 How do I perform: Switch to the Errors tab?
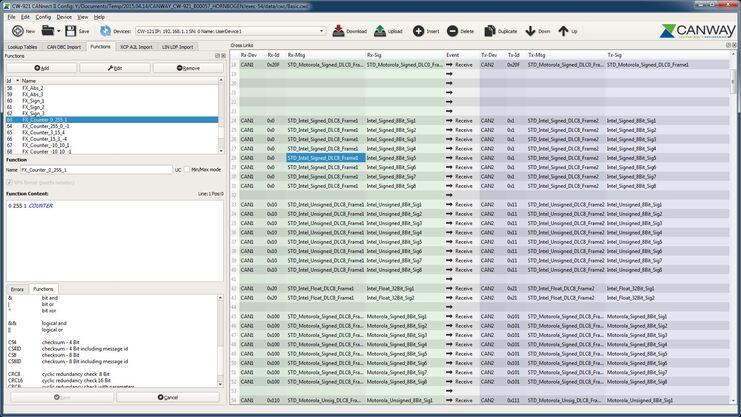(x=17, y=289)
